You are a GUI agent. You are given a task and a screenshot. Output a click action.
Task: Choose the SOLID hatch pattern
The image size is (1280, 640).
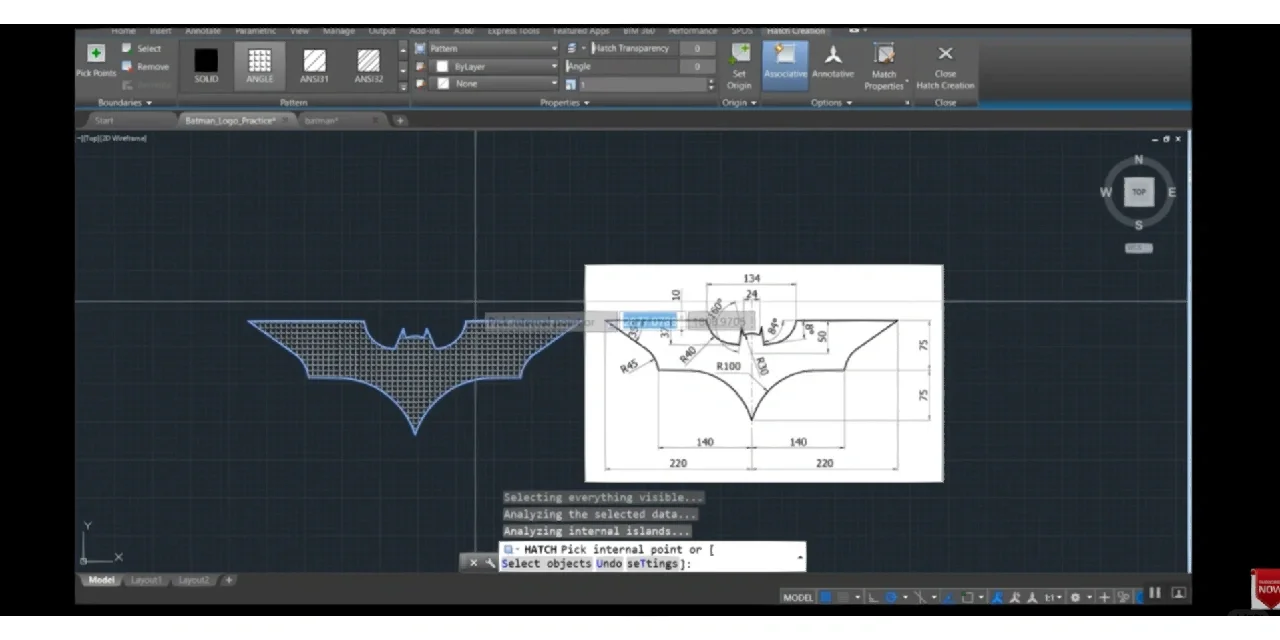pyautogui.click(x=206, y=66)
